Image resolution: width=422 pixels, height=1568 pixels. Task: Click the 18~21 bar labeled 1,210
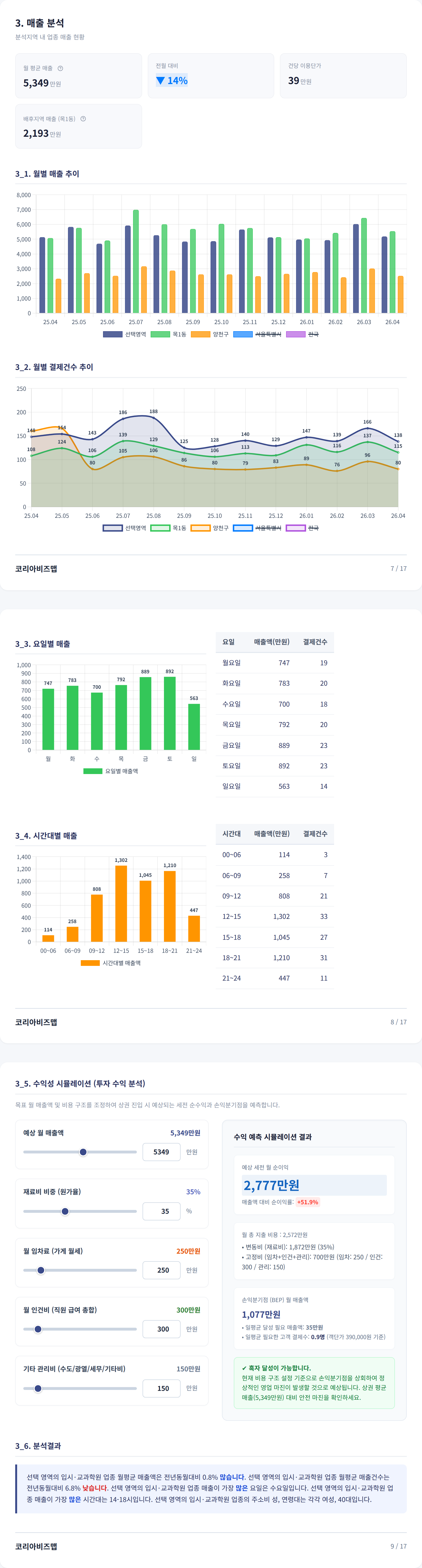170,906
